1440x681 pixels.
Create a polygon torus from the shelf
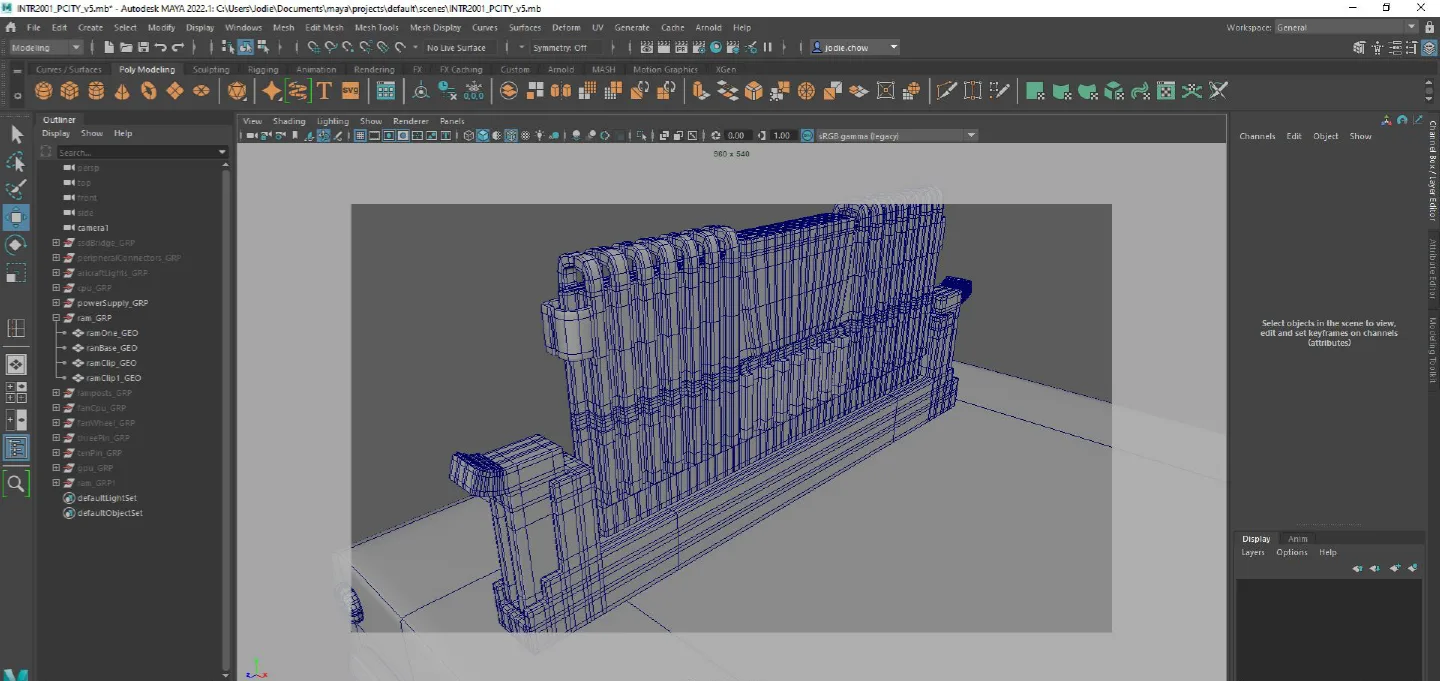click(149, 91)
